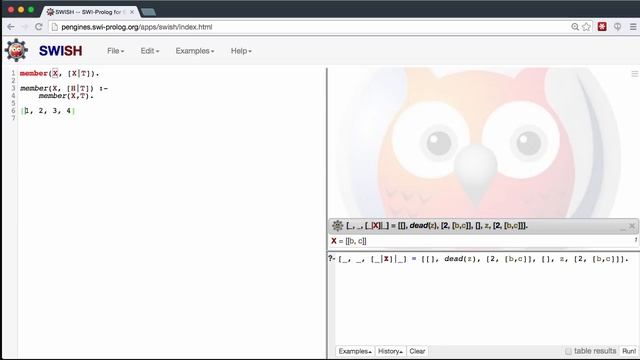The width and height of the screenshot is (640, 360).
Task: Expand the History dropdown
Action: click(390, 351)
